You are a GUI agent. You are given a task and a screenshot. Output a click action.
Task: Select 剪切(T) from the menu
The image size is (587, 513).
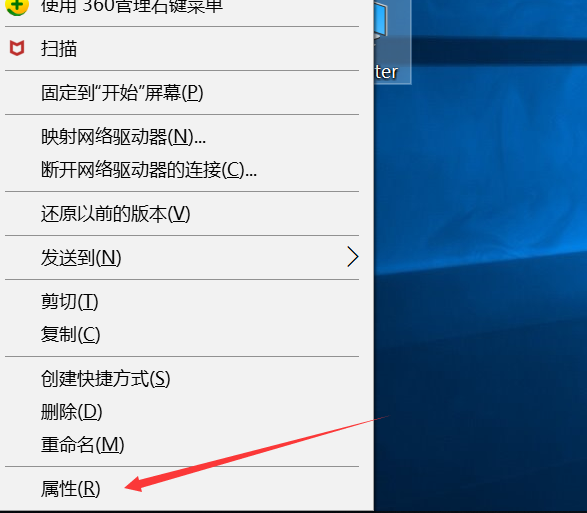coord(182,301)
